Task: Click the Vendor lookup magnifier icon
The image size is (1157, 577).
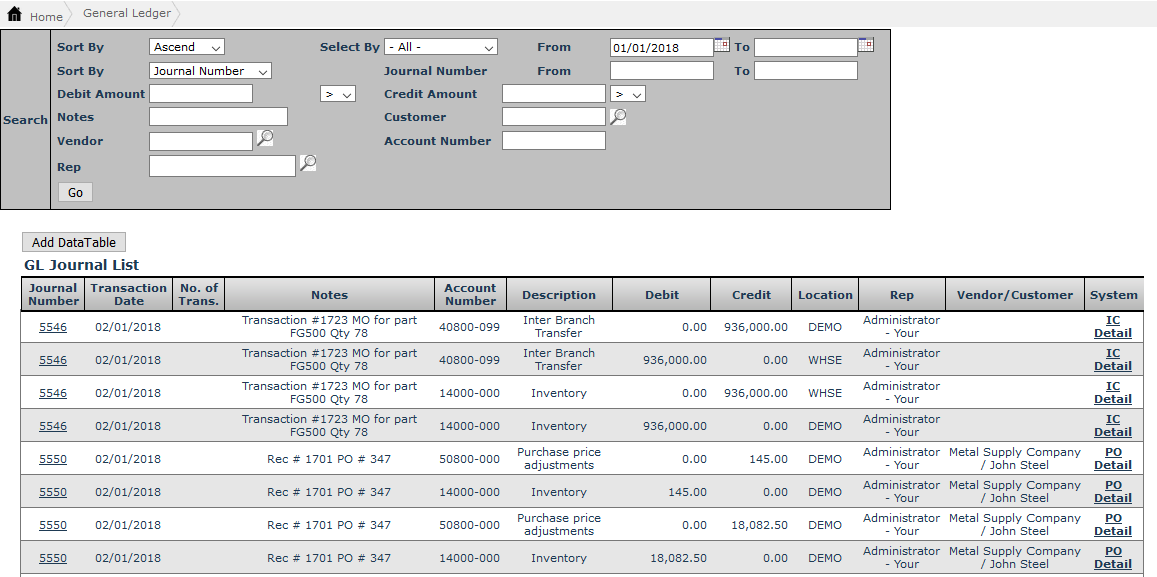Action: [x=265, y=139]
